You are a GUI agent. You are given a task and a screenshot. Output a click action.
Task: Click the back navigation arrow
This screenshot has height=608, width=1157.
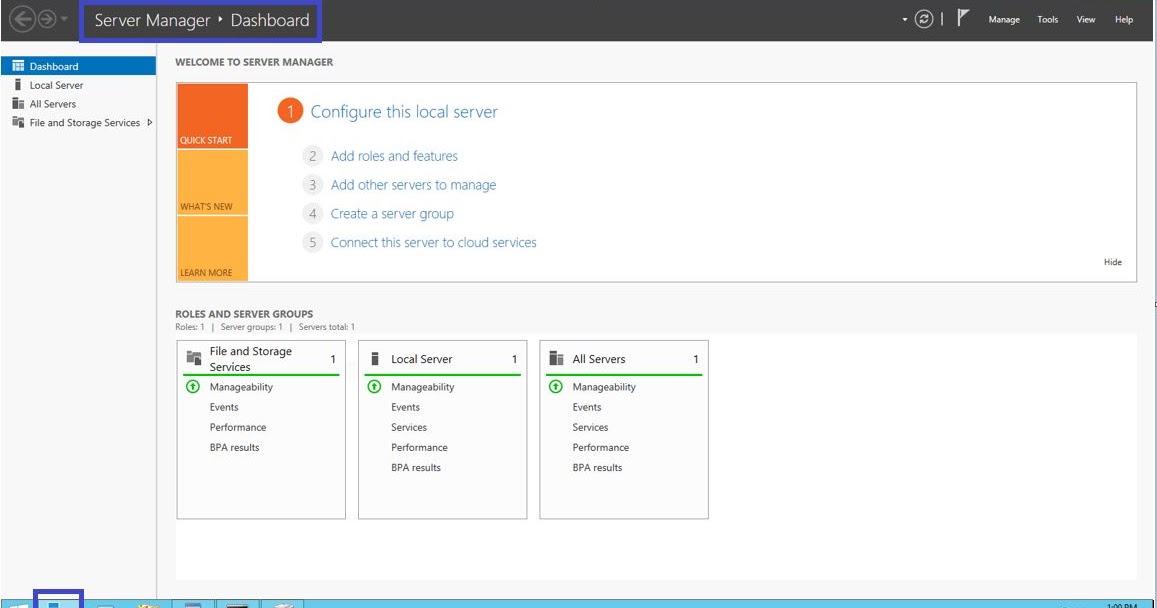(22, 17)
